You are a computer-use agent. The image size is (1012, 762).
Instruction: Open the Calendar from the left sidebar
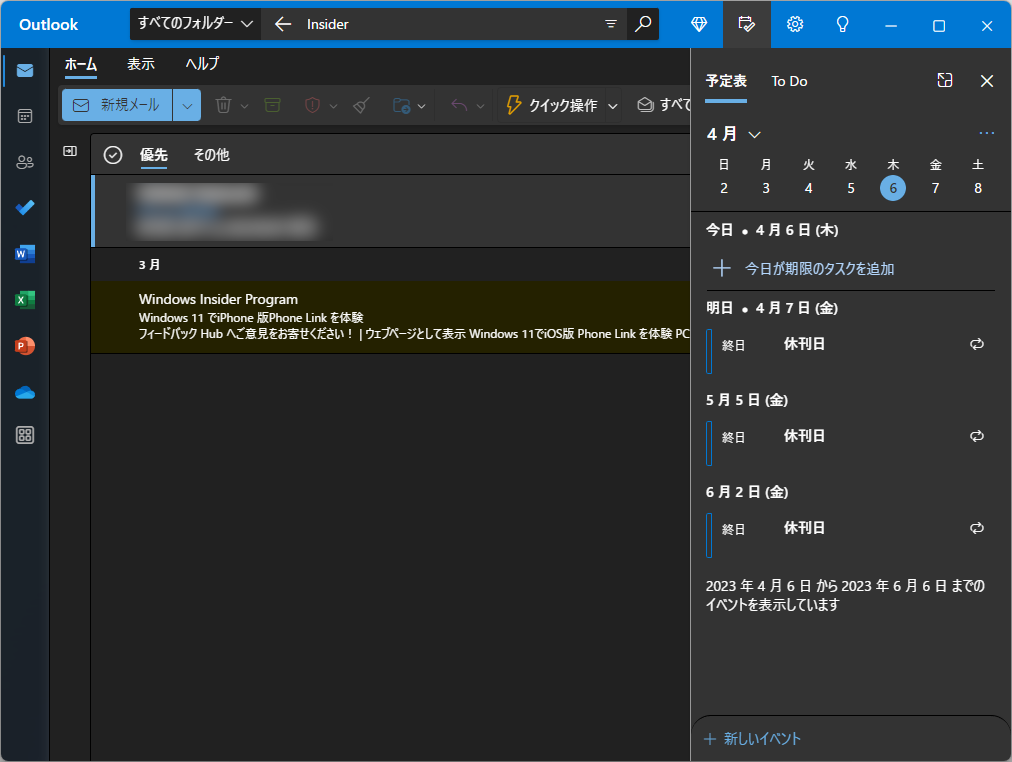pyautogui.click(x=24, y=116)
